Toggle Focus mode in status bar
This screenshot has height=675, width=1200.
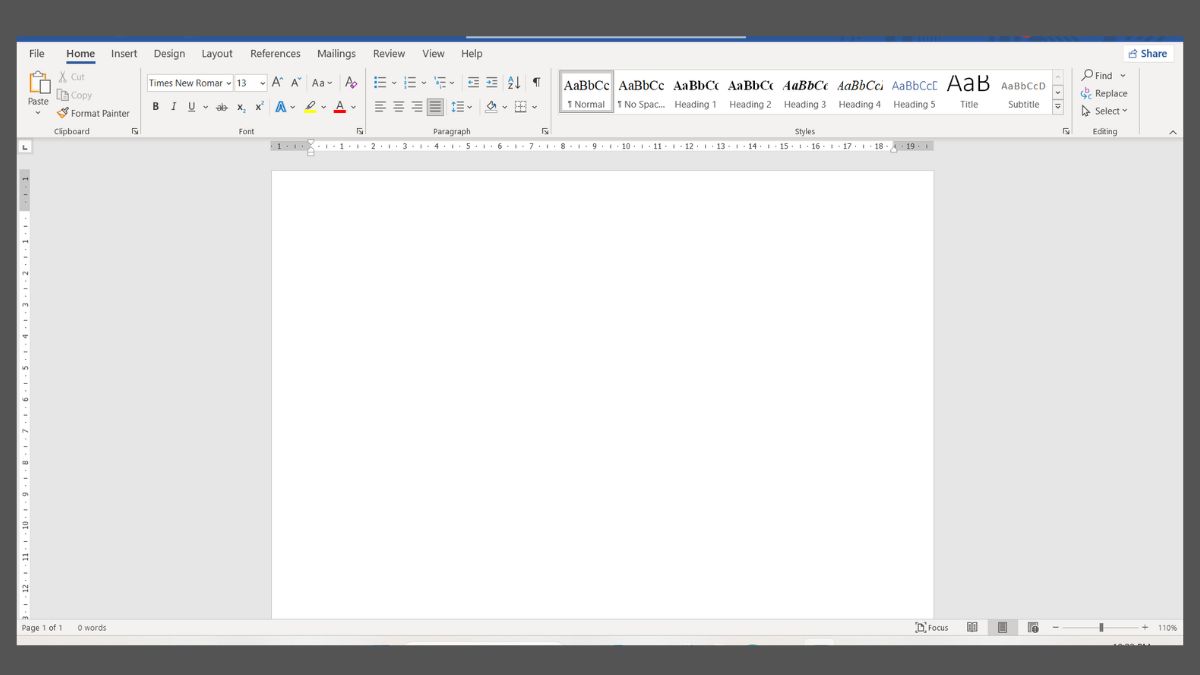click(931, 628)
